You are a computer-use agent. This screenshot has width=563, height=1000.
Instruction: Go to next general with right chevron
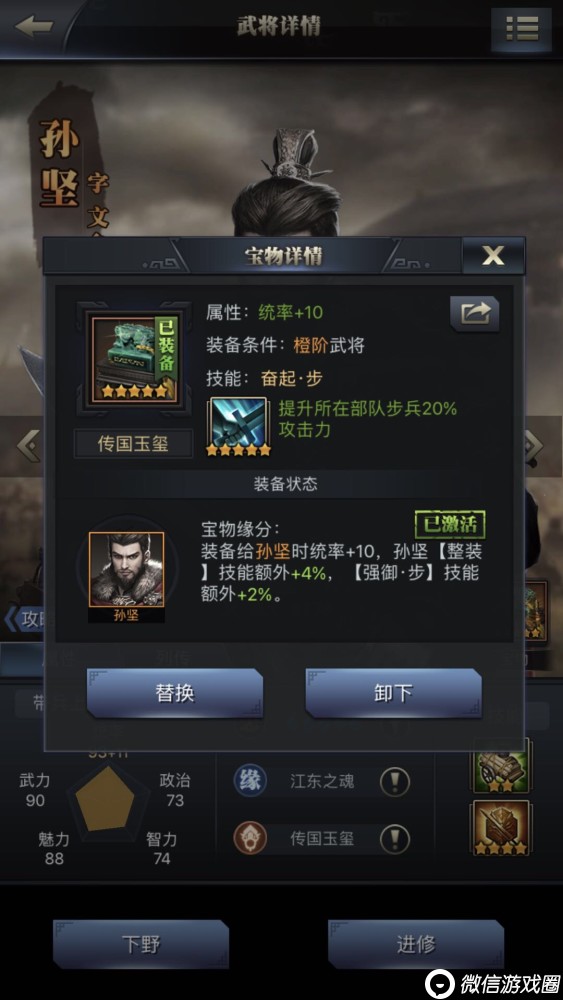(x=535, y=446)
